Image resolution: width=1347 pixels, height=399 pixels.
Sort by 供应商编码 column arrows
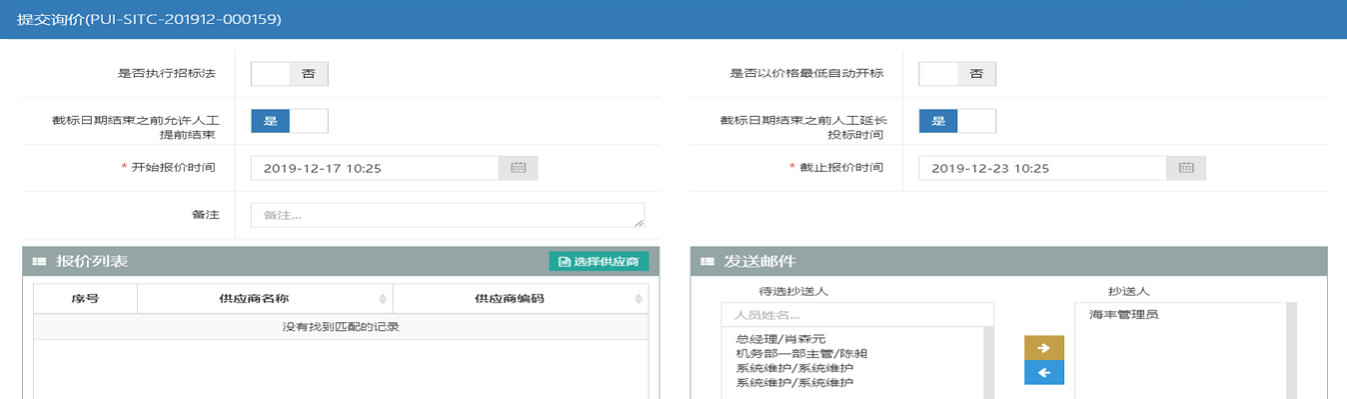click(x=638, y=299)
